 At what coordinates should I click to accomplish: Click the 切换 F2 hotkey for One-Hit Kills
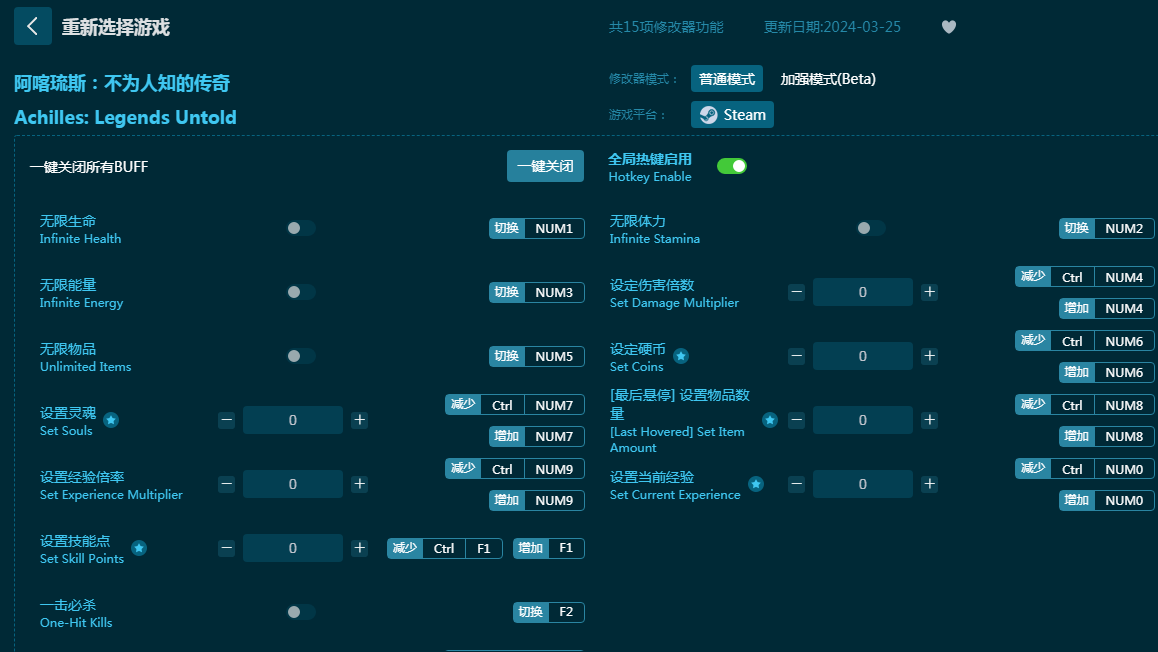(x=549, y=612)
